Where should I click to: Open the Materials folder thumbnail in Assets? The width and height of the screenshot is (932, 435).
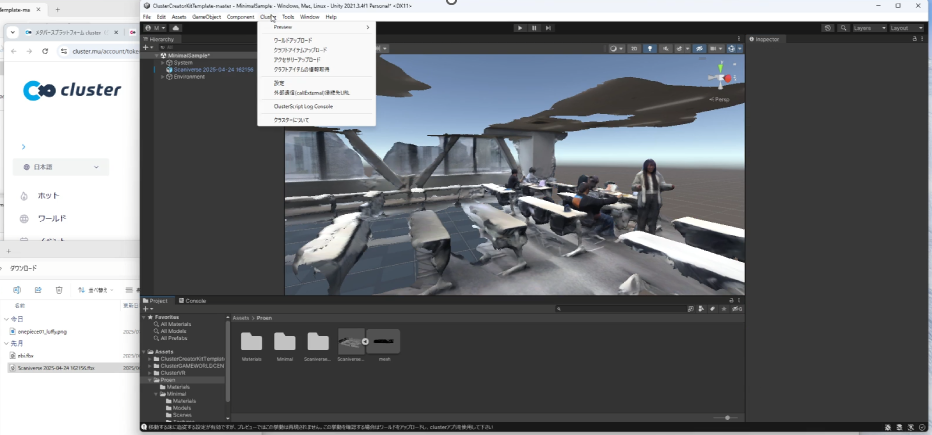[251, 343]
